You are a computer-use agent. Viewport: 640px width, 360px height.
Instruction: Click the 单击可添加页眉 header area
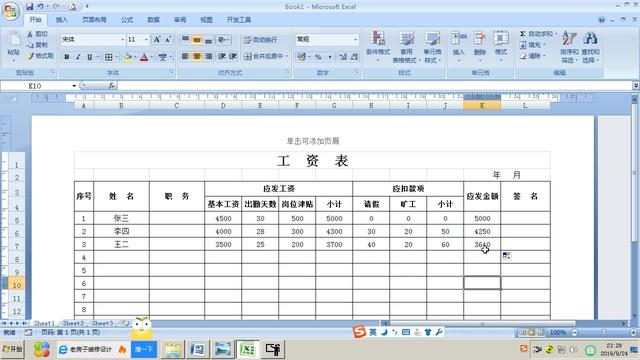[313, 141]
